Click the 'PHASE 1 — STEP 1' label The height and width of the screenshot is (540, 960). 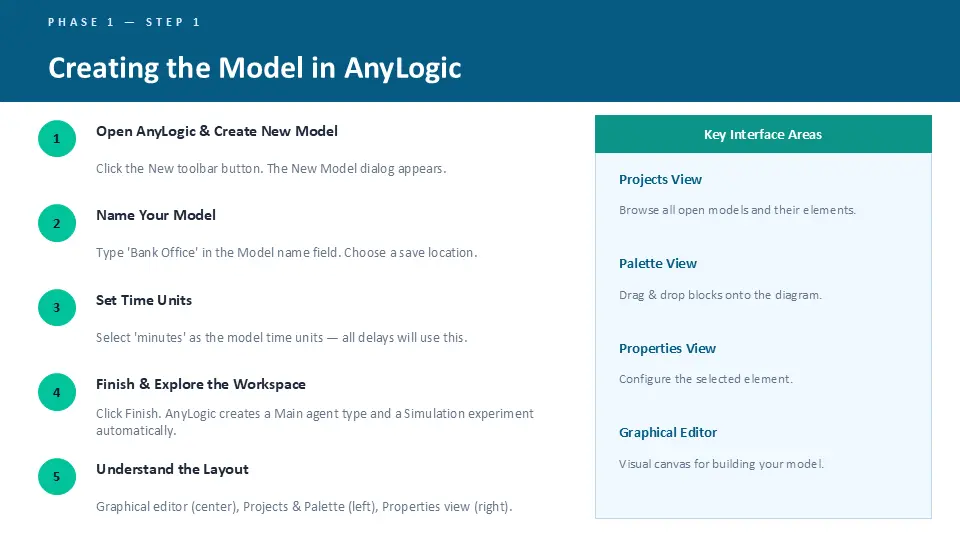coord(124,22)
